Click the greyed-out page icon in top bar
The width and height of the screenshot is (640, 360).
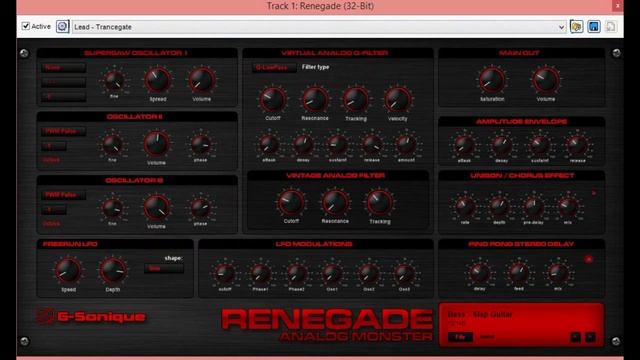(611, 27)
